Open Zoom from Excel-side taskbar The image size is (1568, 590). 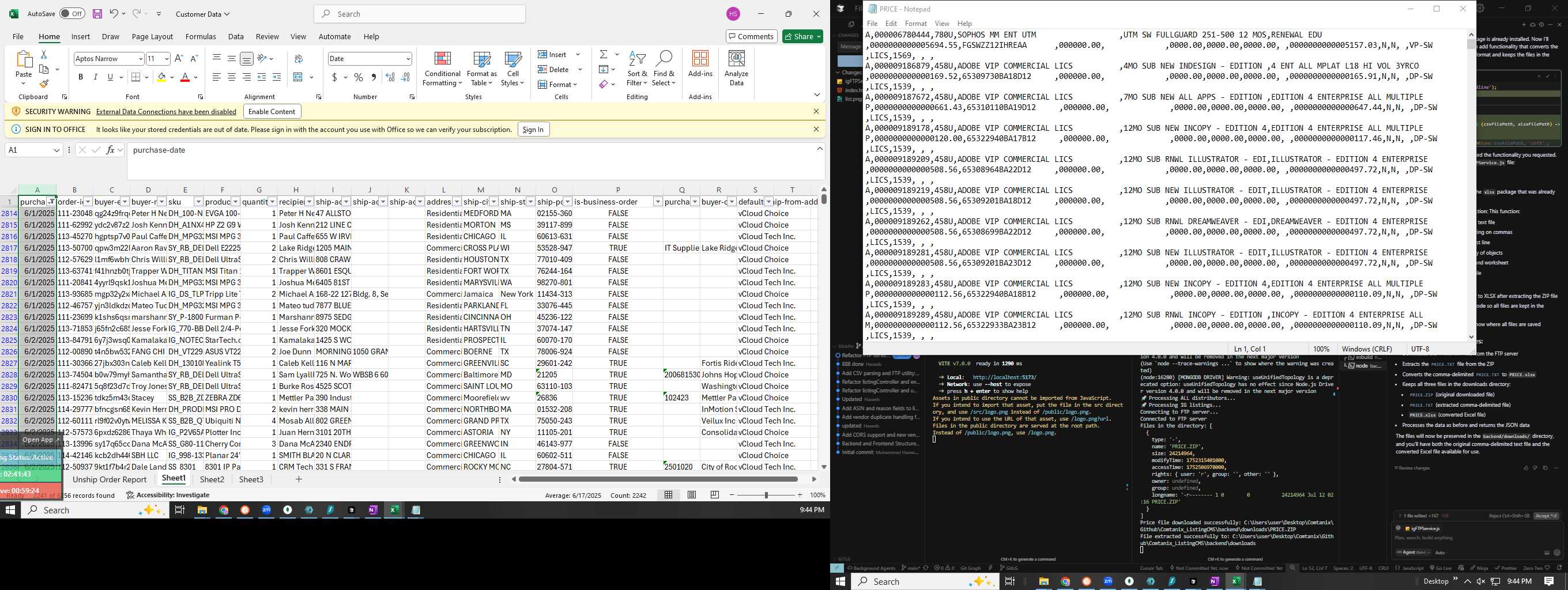click(x=266, y=510)
